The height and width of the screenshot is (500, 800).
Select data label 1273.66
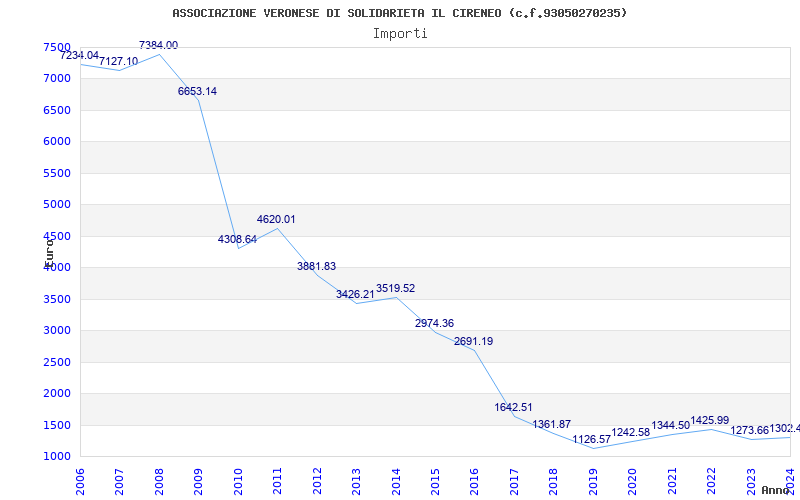[749, 430]
